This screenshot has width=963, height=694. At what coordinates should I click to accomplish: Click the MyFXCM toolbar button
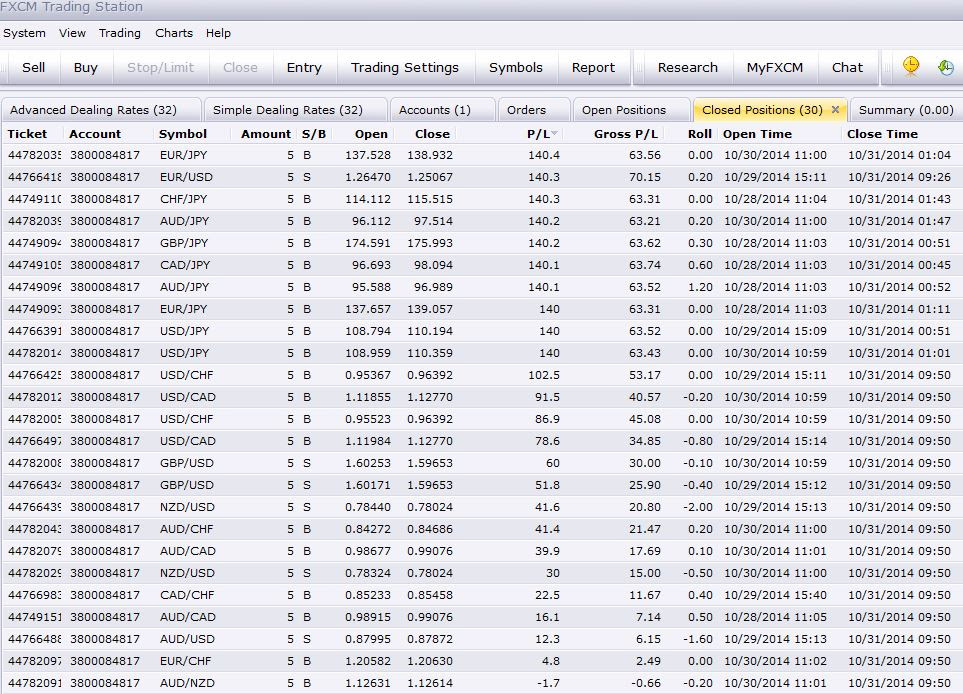click(x=774, y=68)
